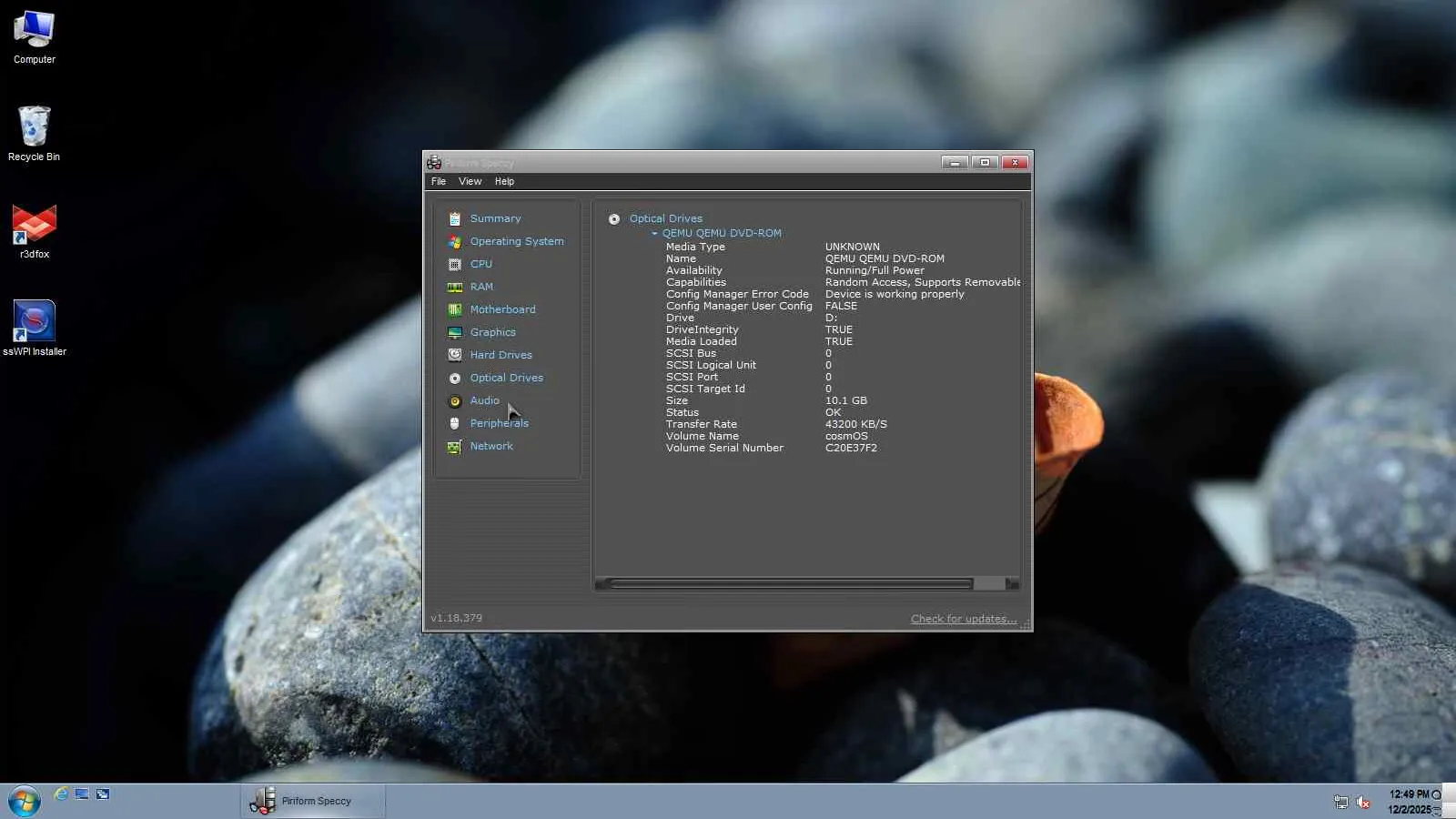Screen dimensions: 1456x819
Task: Click the Config Manager User Config label
Action: point(739,306)
